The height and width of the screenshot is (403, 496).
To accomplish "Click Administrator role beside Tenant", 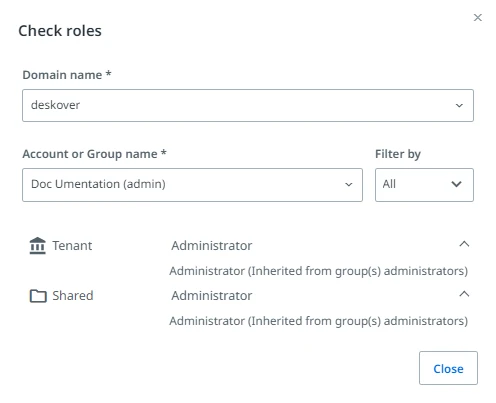I will (x=212, y=246).
